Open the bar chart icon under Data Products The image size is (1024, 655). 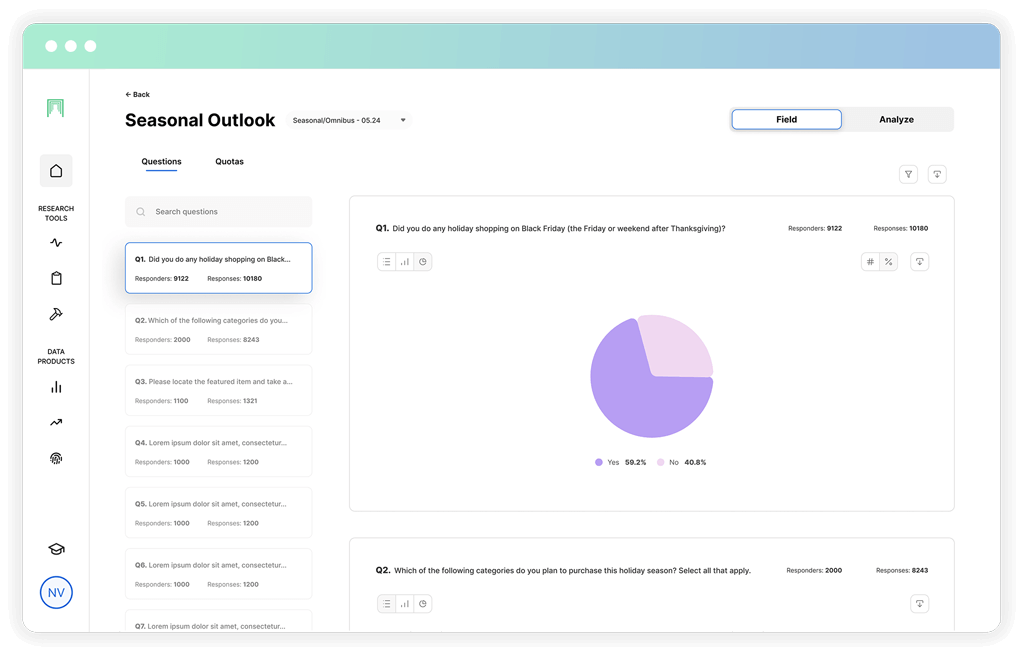(x=56, y=387)
